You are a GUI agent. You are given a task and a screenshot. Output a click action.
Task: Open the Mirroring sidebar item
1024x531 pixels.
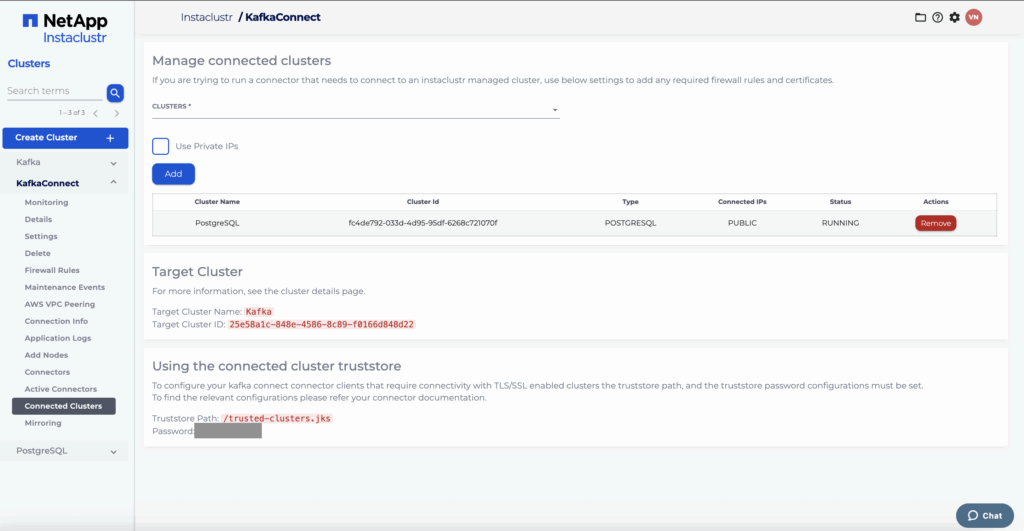point(43,423)
